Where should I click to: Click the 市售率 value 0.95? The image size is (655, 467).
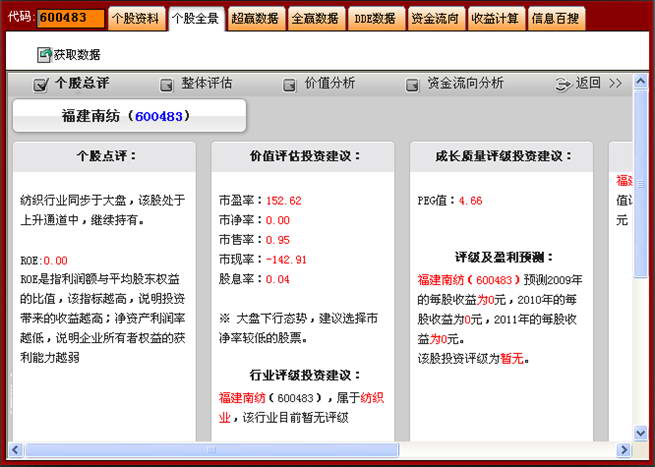pyautogui.click(x=278, y=240)
